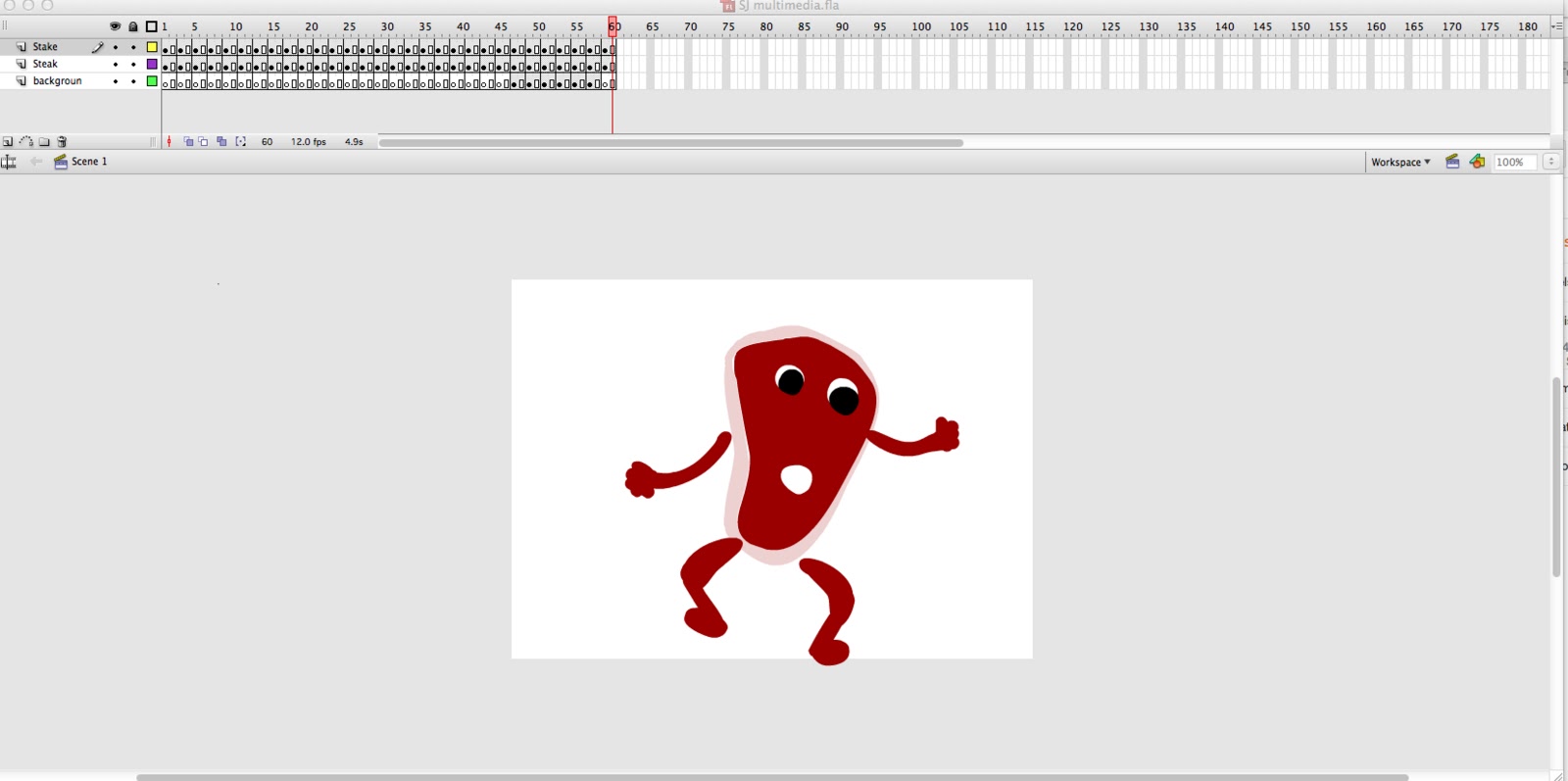Insert a new layer folder
1568x781 pixels.
[44, 142]
